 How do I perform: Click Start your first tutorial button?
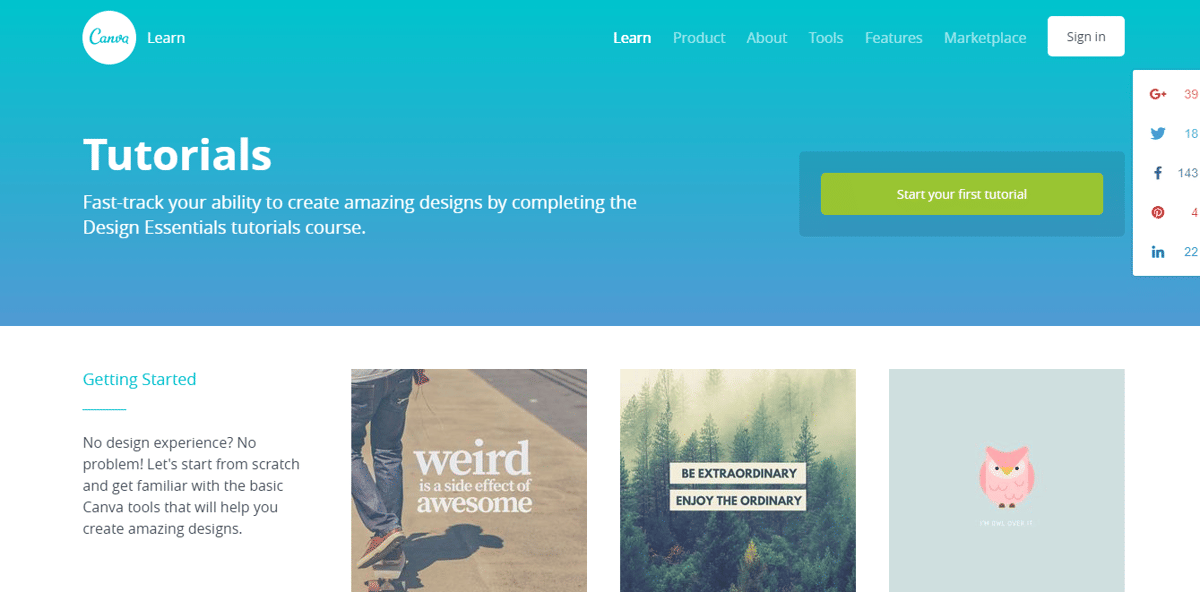[x=962, y=194]
